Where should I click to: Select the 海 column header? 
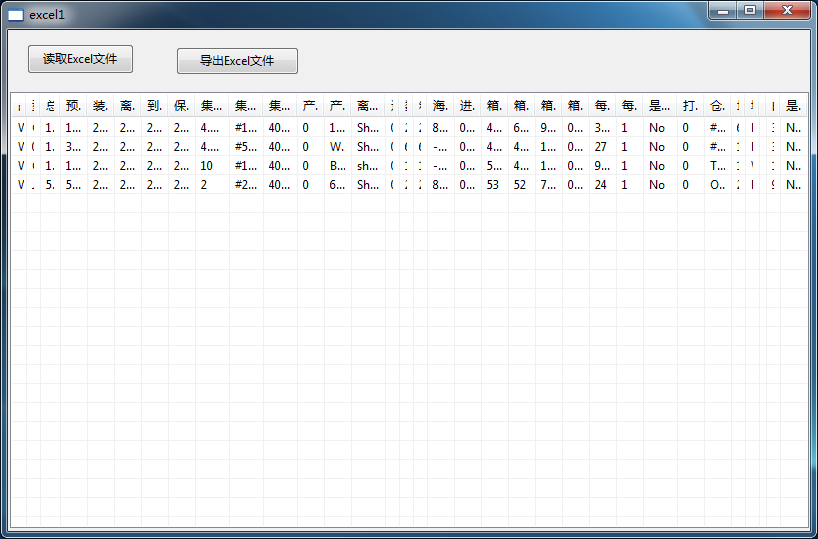(x=441, y=106)
